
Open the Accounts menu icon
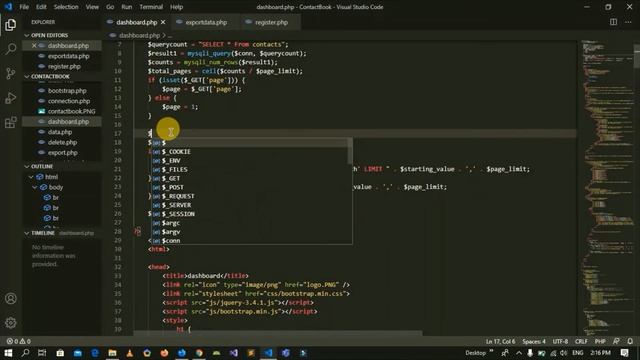pyautogui.click(x=11, y=298)
